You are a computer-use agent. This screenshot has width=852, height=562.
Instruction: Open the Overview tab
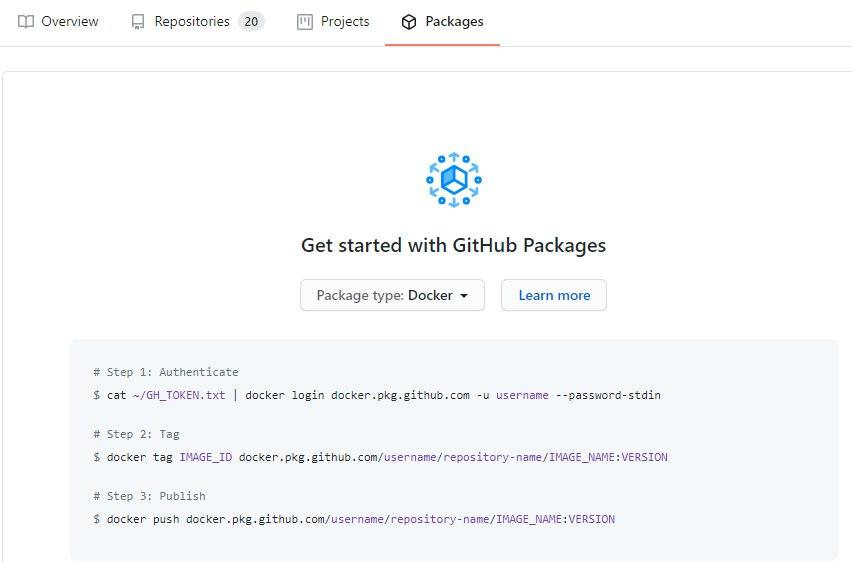pyautogui.click(x=69, y=21)
